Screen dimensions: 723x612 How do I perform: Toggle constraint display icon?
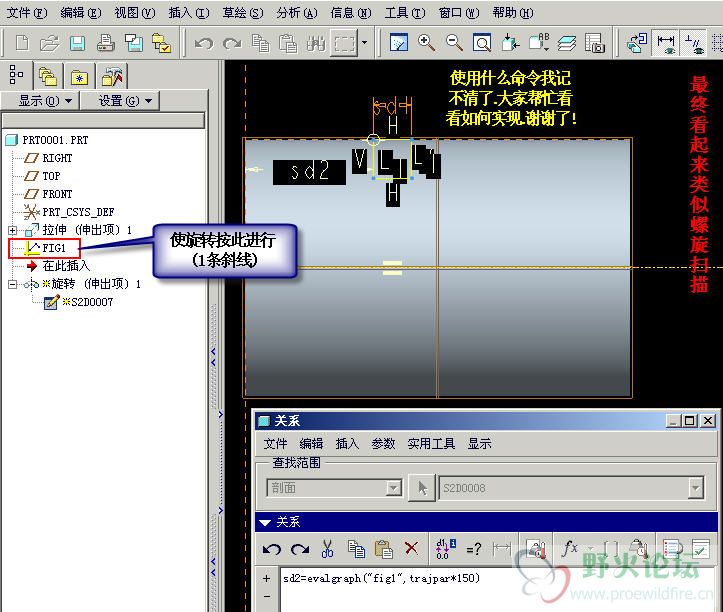693,42
